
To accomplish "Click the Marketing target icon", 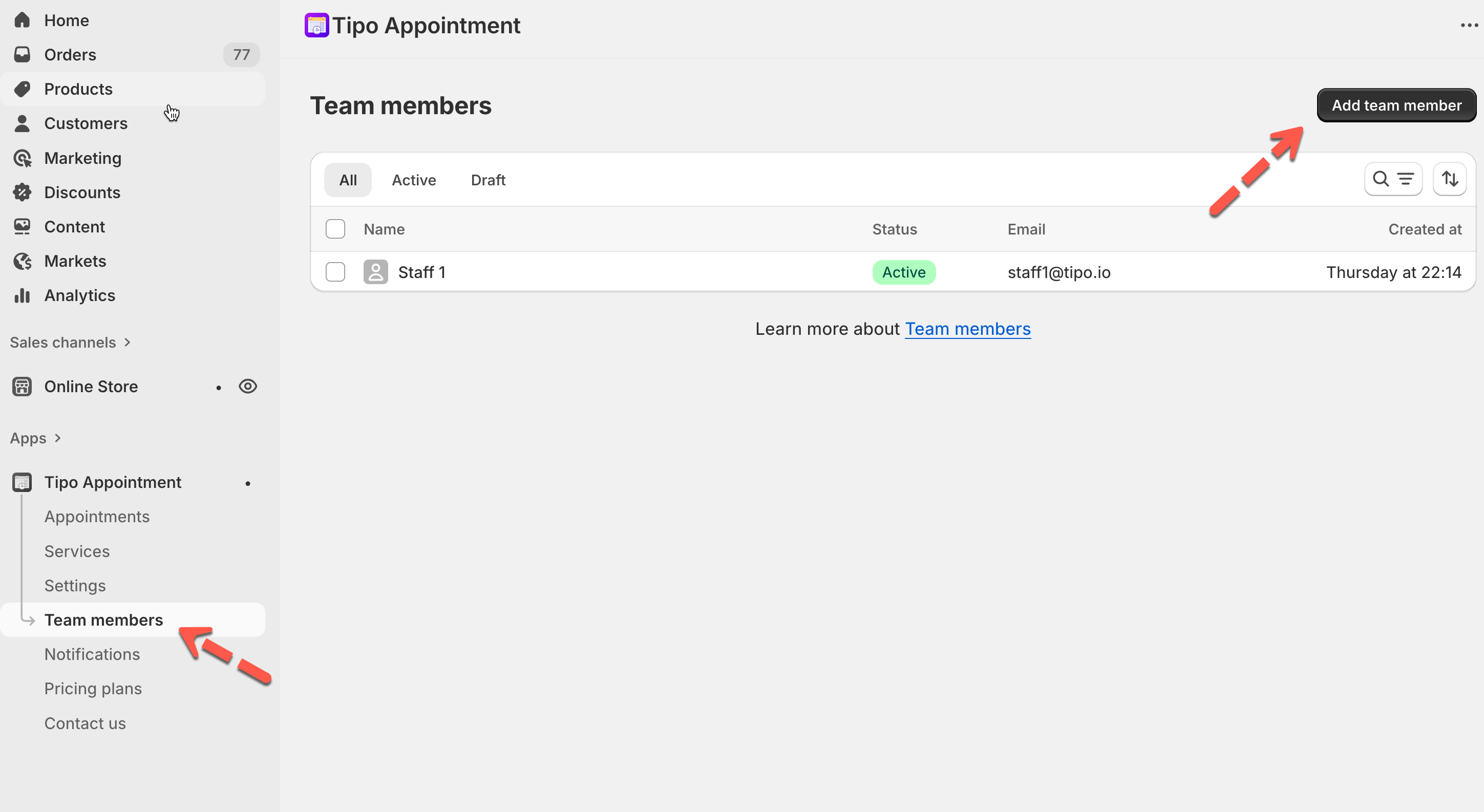I will tap(22, 158).
